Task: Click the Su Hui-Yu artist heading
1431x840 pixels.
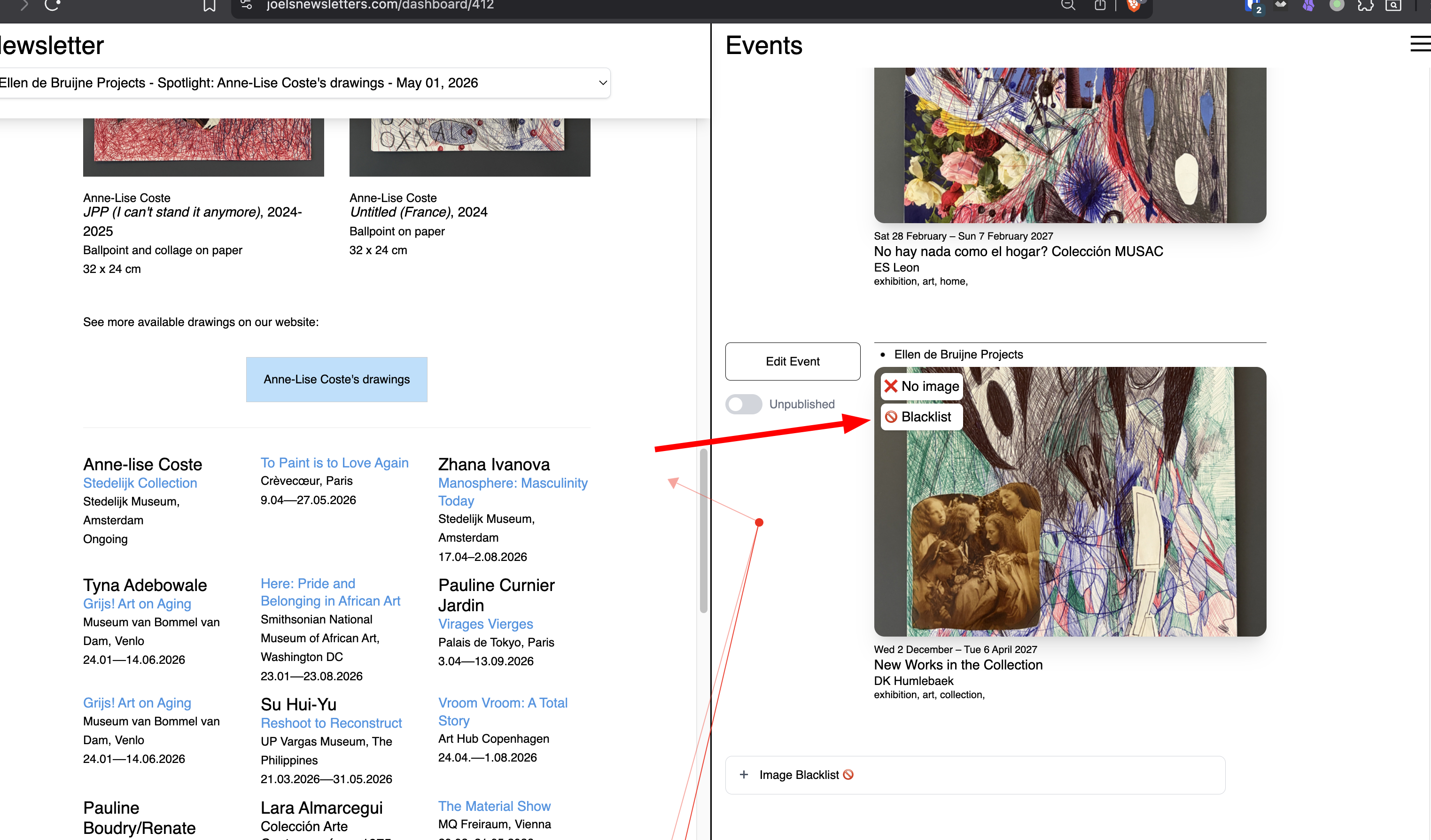Action: coord(299,704)
